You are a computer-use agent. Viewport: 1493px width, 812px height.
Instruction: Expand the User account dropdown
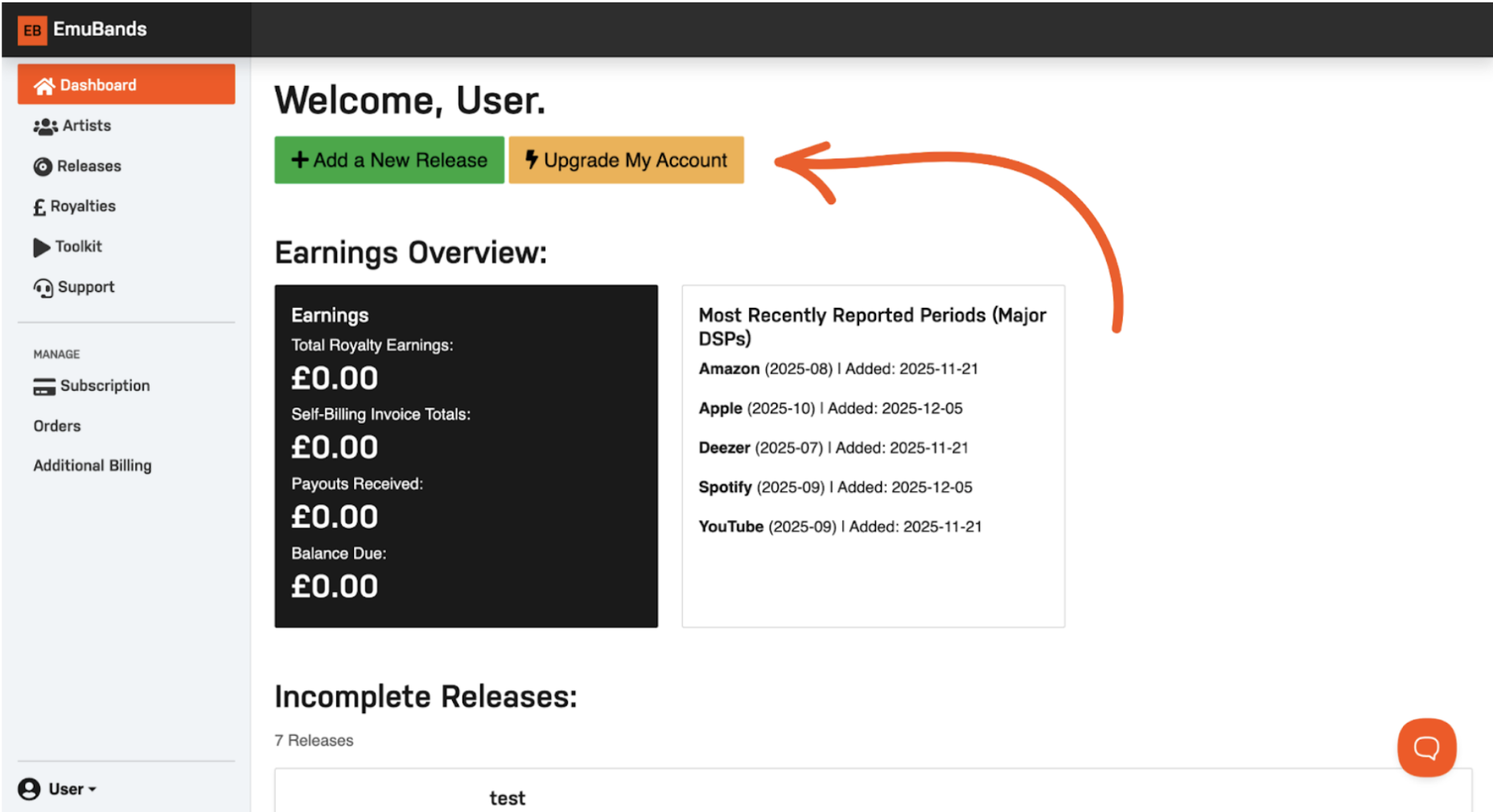72,789
